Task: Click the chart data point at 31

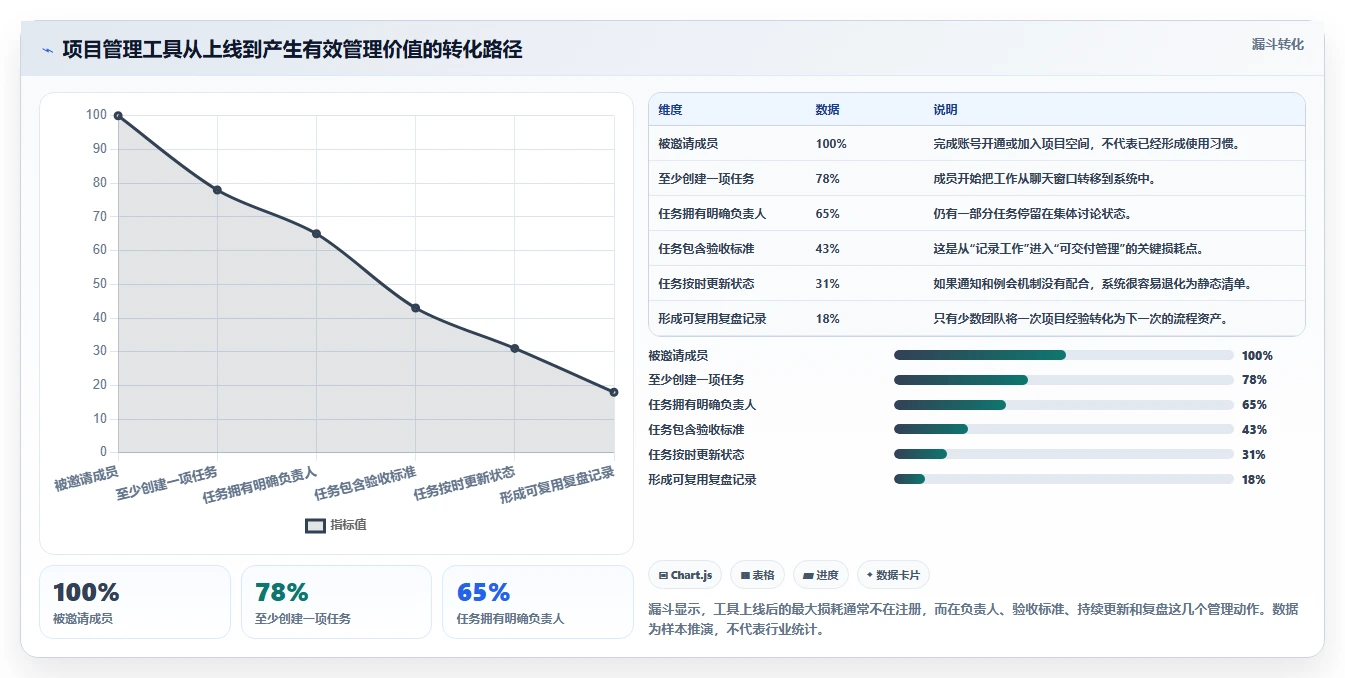Action: pos(514,348)
